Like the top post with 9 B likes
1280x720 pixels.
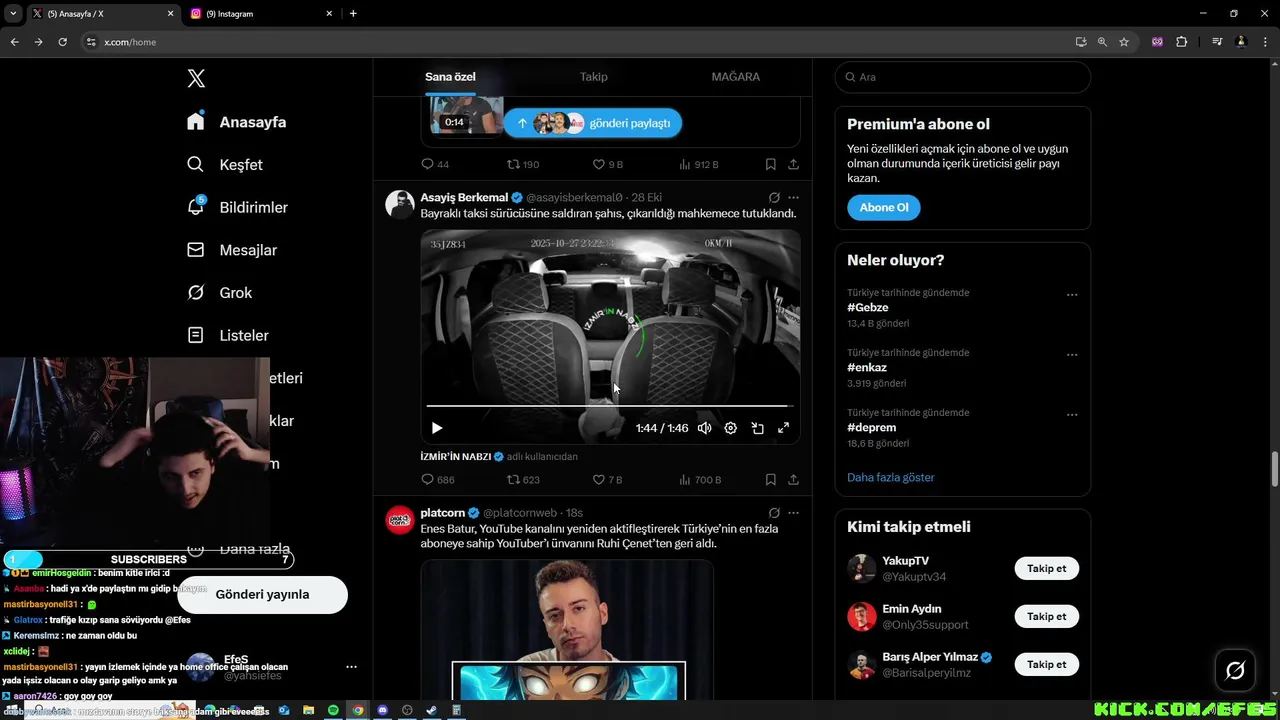[x=608, y=164]
